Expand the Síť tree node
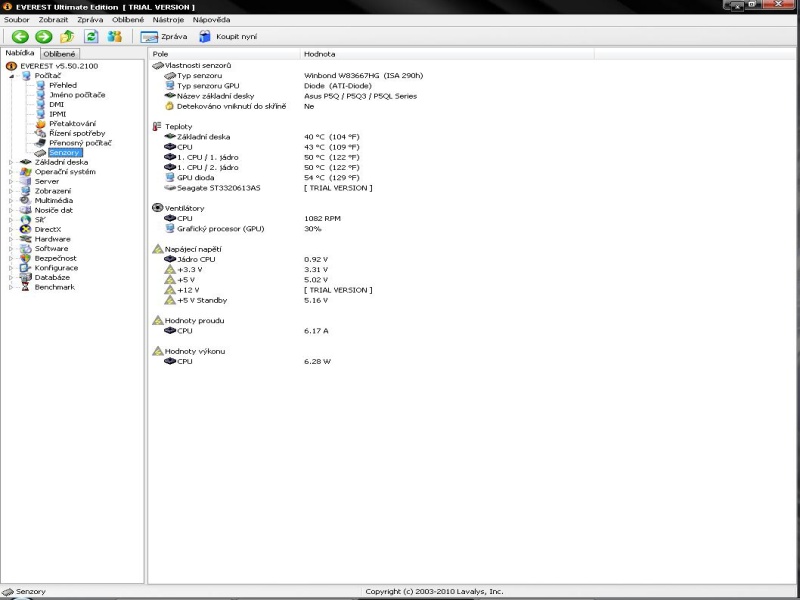Viewport: 800px width, 600px height. point(11,220)
